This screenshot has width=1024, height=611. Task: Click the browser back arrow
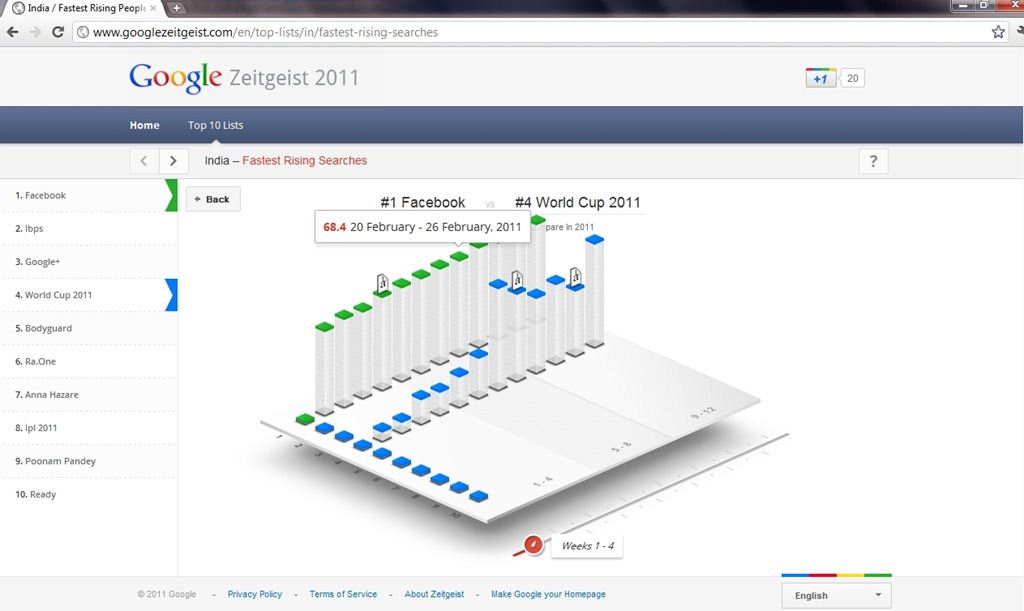tap(12, 32)
